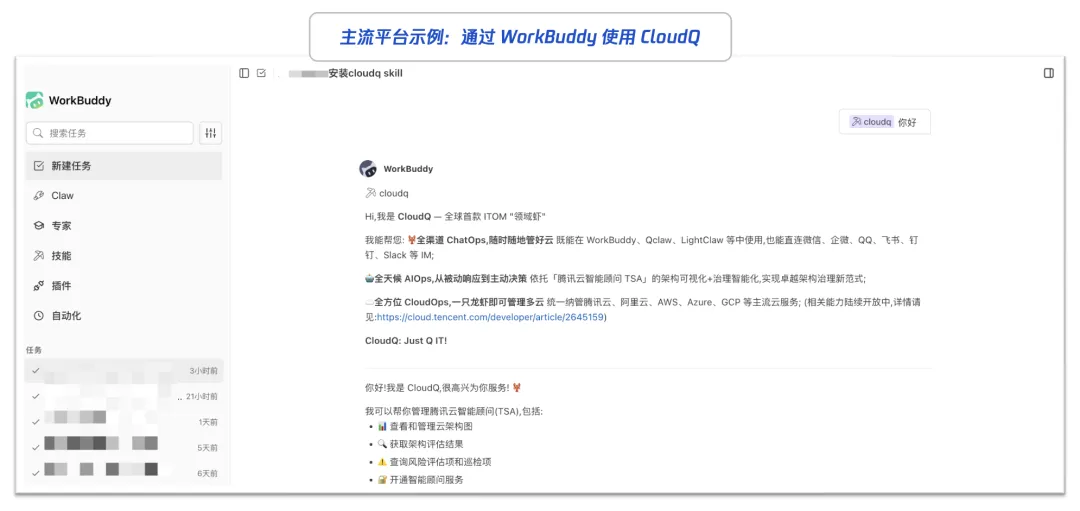
Task: Click the 专家 graduation cap icon
Action: pyautogui.click(x=39, y=226)
